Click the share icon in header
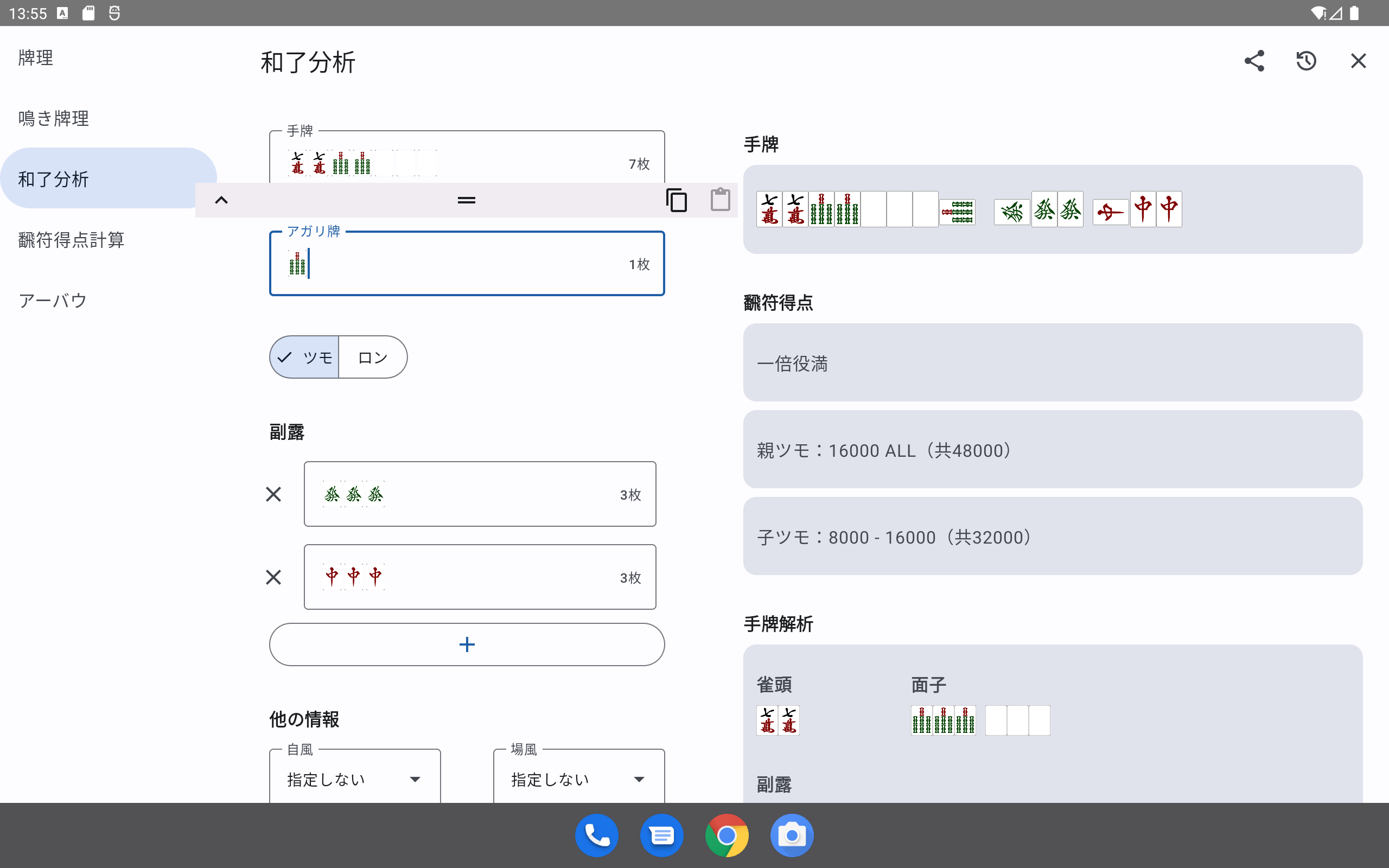Screen dimensions: 1389x868 pyautogui.click(x=1254, y=61)
